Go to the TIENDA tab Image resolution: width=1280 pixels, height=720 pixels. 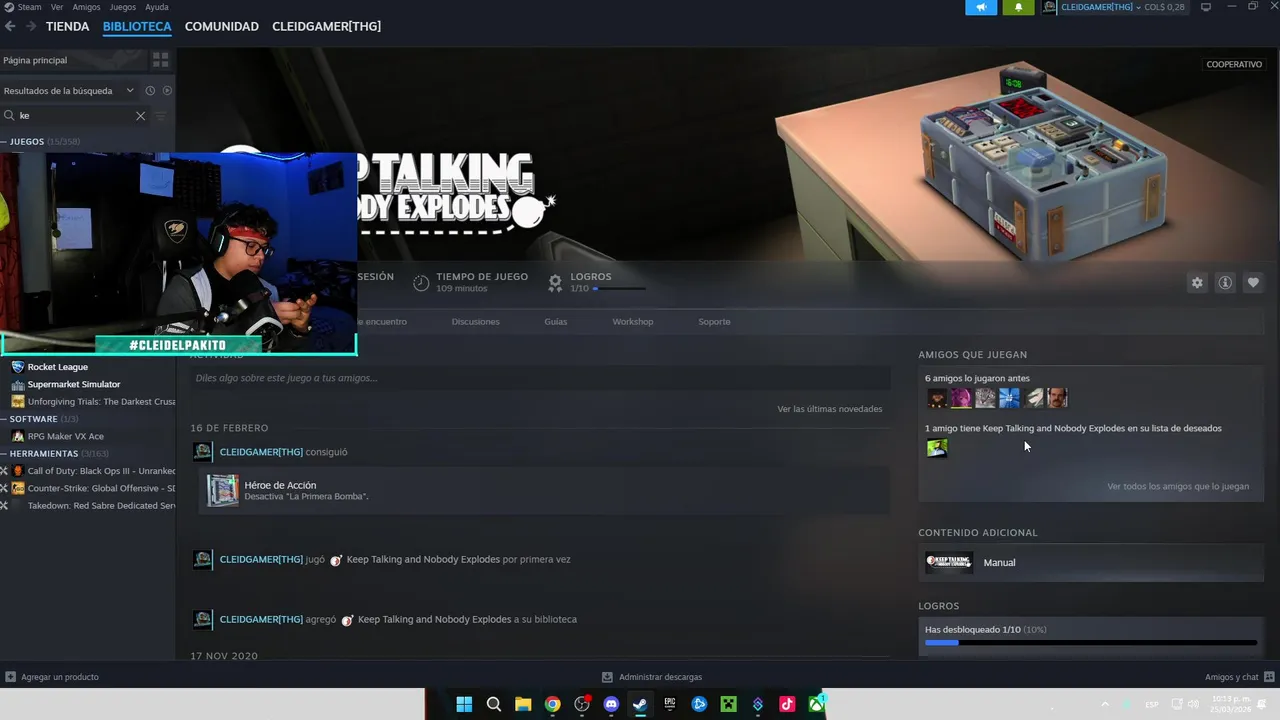pyautogui.click(x=67, y=26)
